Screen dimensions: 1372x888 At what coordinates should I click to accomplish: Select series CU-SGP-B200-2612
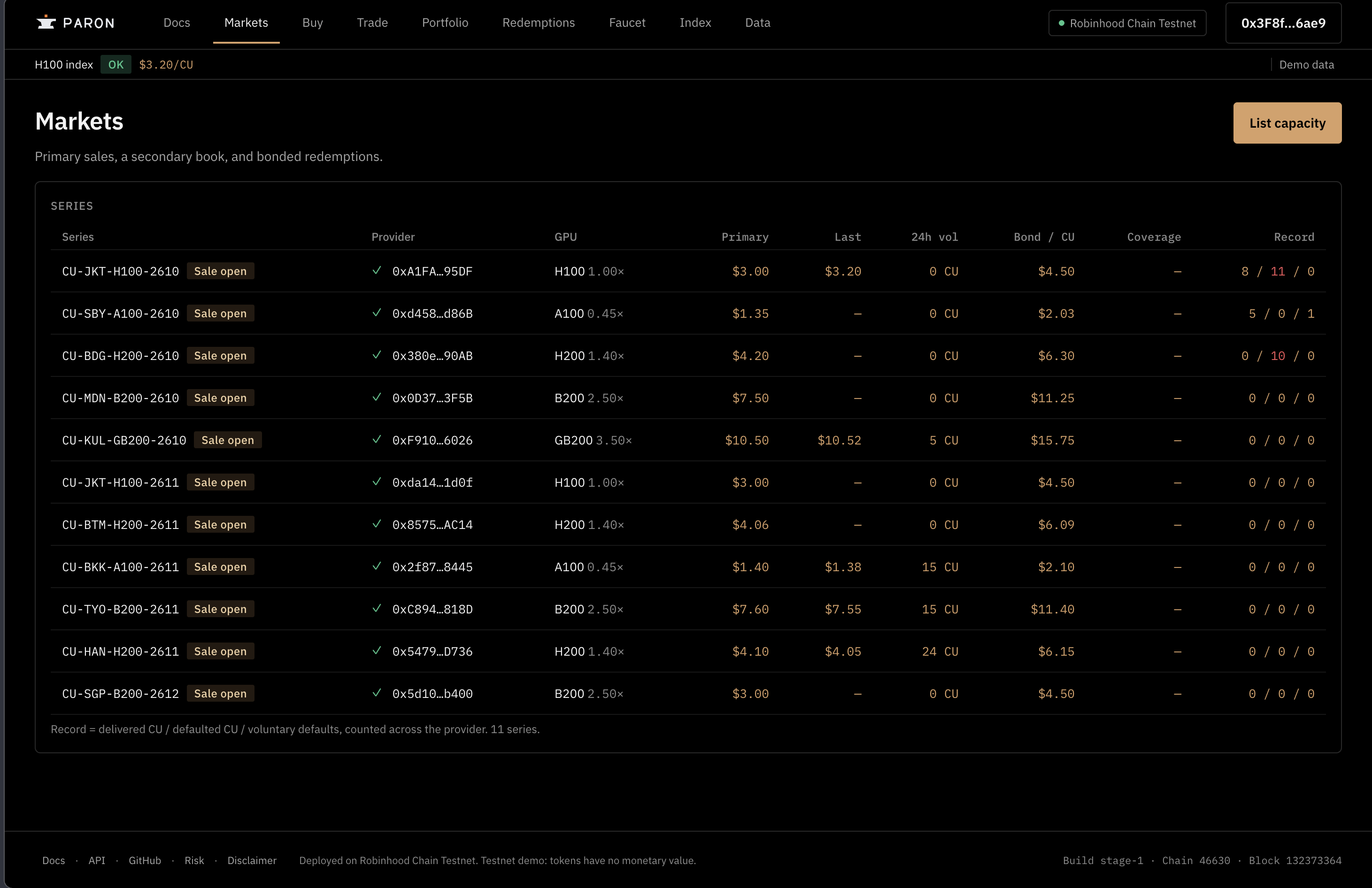coord(121,693)
